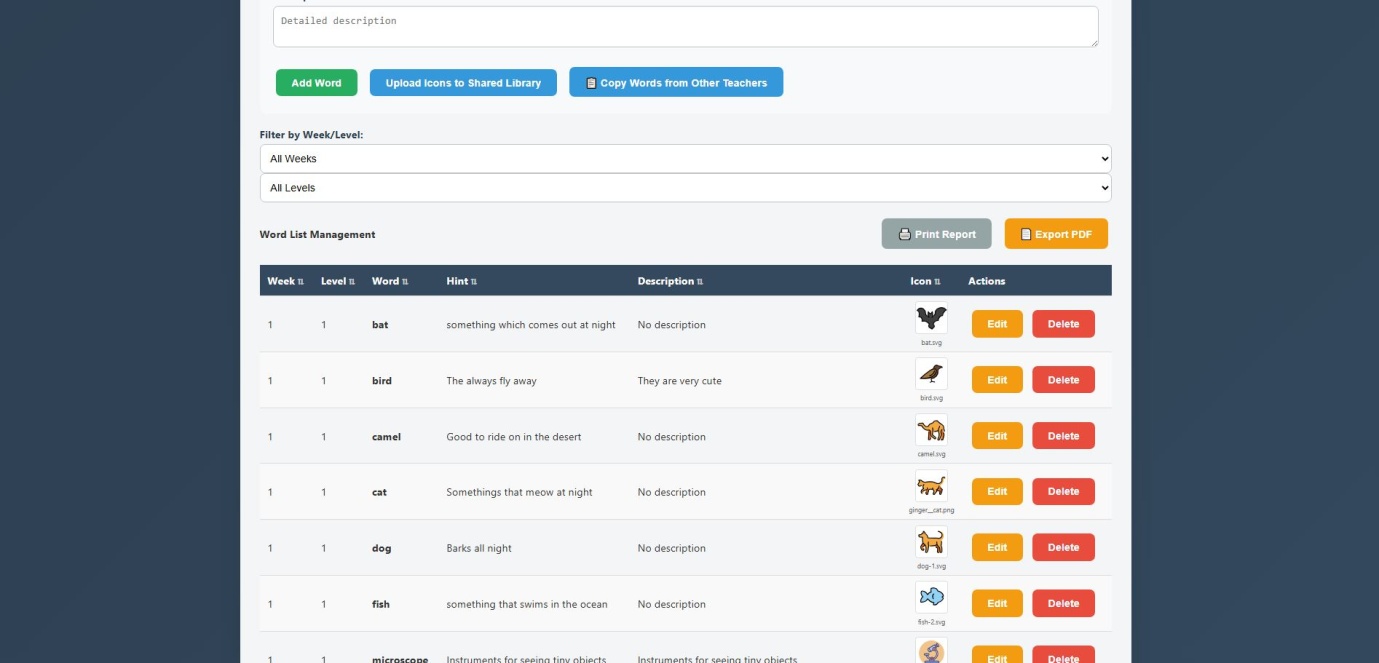Open the All Levels filter dropdown

685,188
